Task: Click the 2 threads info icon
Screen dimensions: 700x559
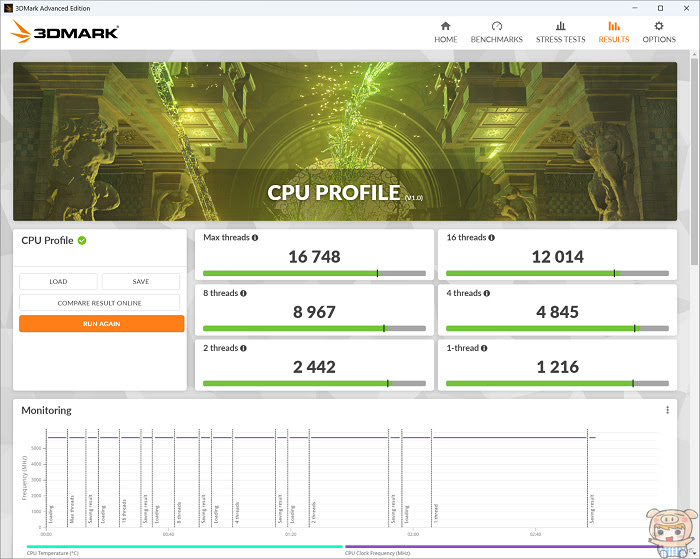Action: click(x=243, y=348)
